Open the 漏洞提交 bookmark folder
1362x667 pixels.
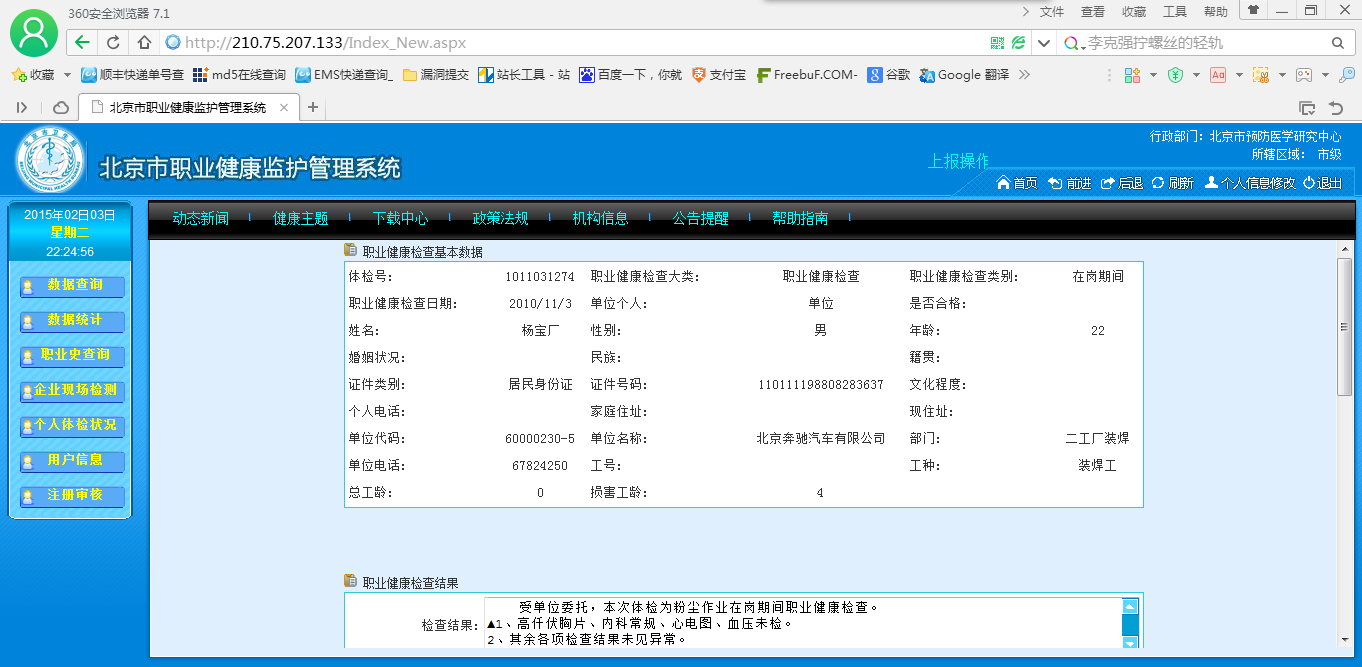click(x=436, y=75)
